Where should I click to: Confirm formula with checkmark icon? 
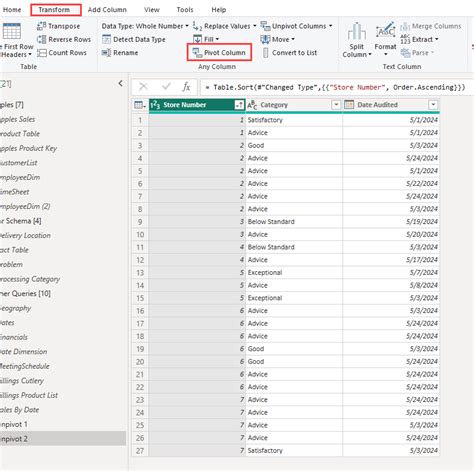pyautogui.click(x=166, y=87)
